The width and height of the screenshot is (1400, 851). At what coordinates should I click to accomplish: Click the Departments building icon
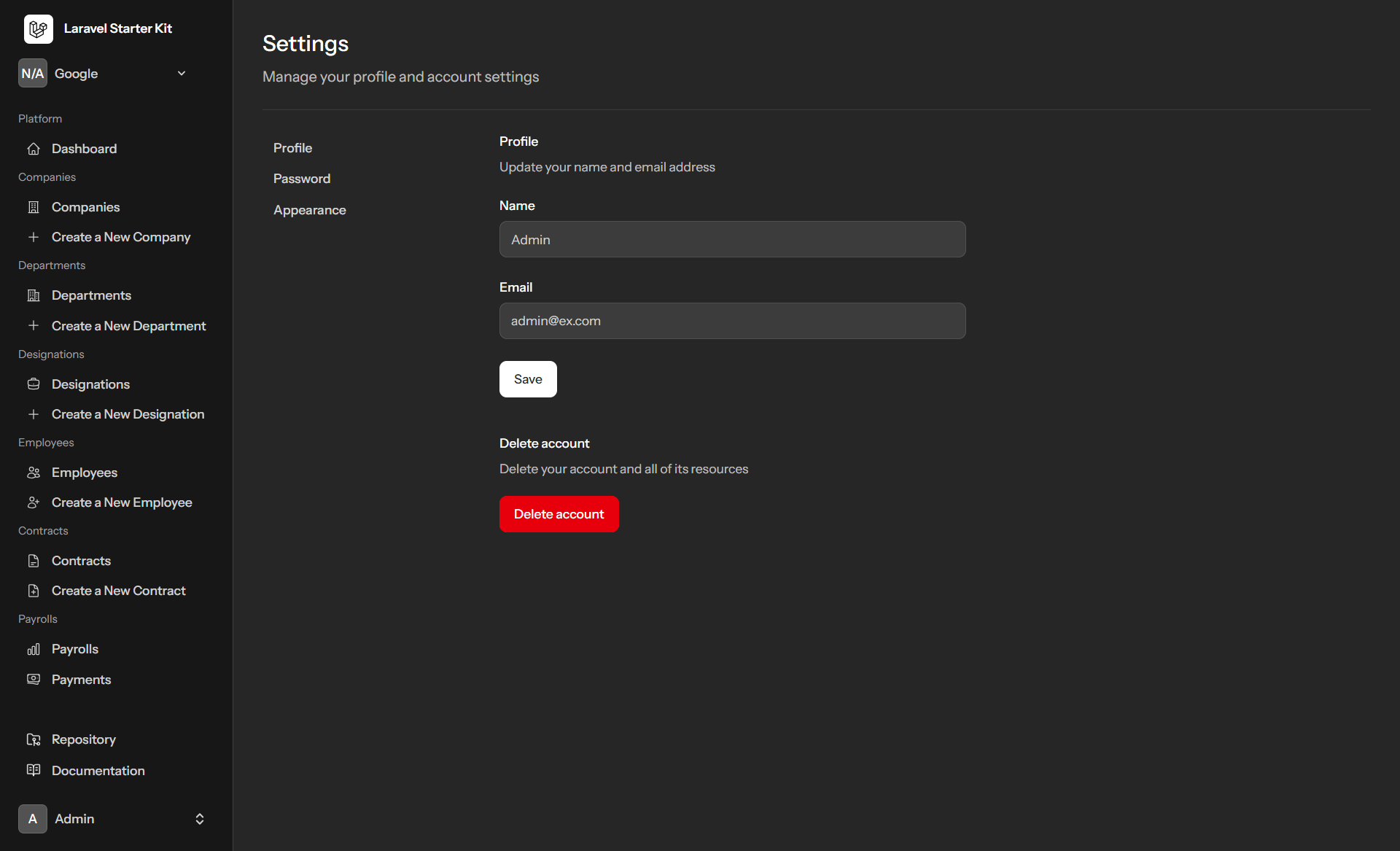tap(34, 295)
